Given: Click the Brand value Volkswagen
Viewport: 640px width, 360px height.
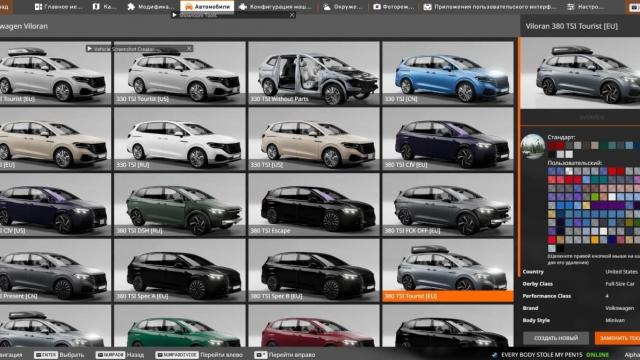Looking at the screenshot, I should pyautogui.click(x=620, y=308).
